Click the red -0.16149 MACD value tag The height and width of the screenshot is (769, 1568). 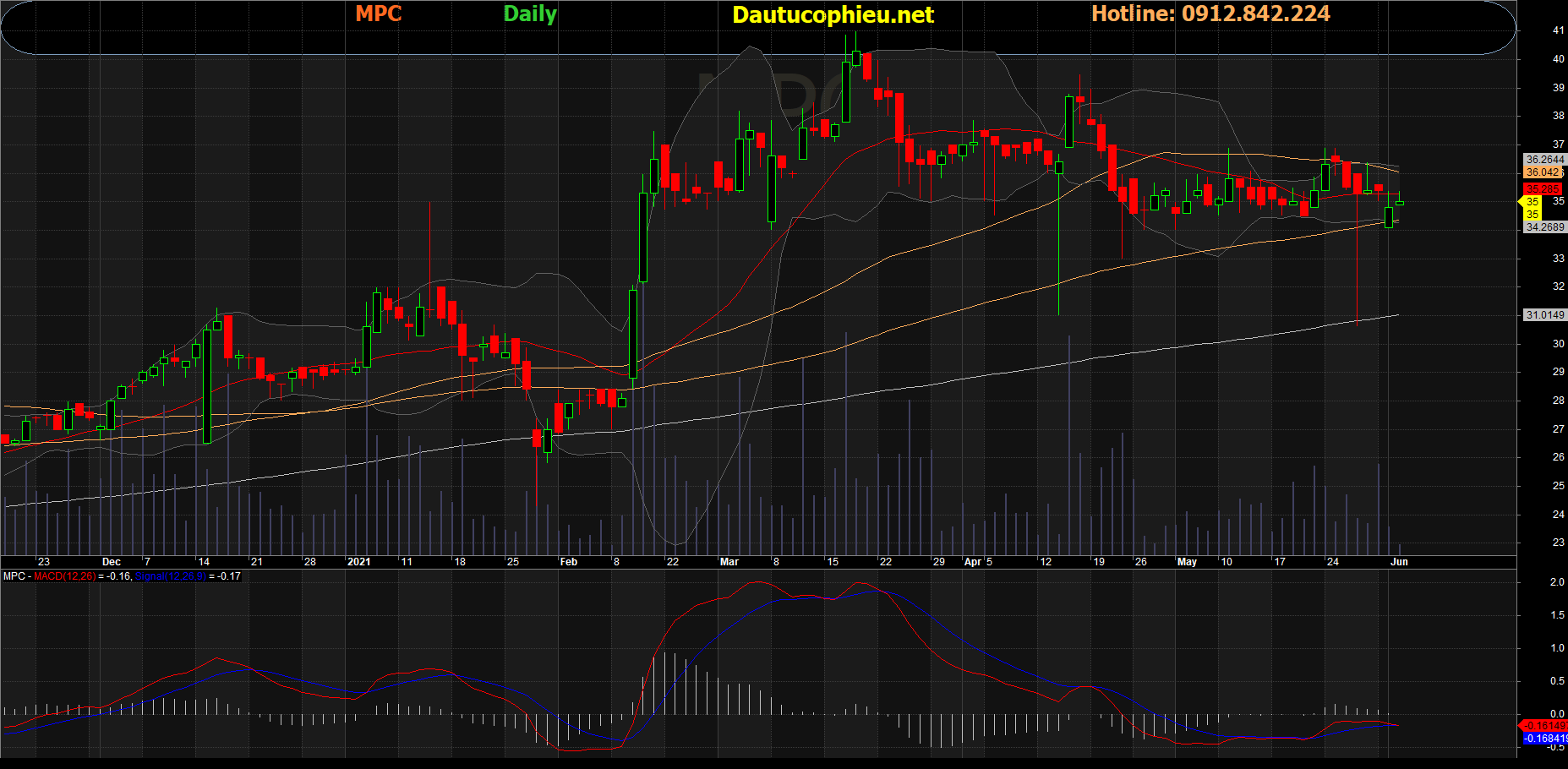coord(1545,725)
